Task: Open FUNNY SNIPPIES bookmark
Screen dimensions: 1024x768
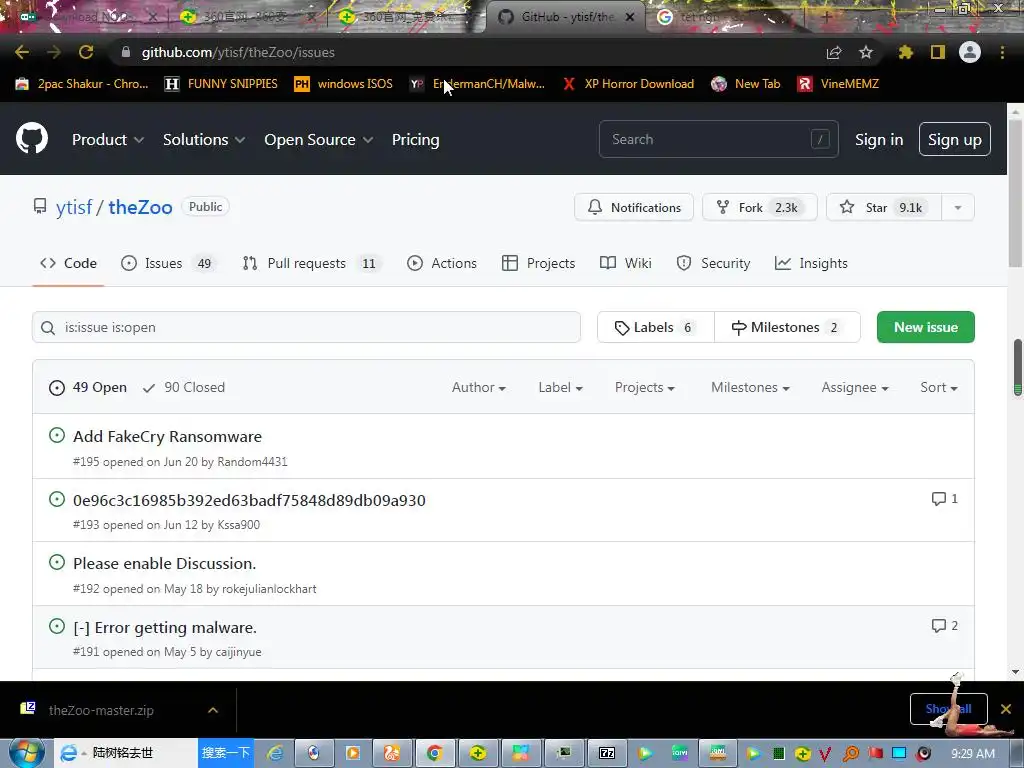Action: (x=221, y=84)
